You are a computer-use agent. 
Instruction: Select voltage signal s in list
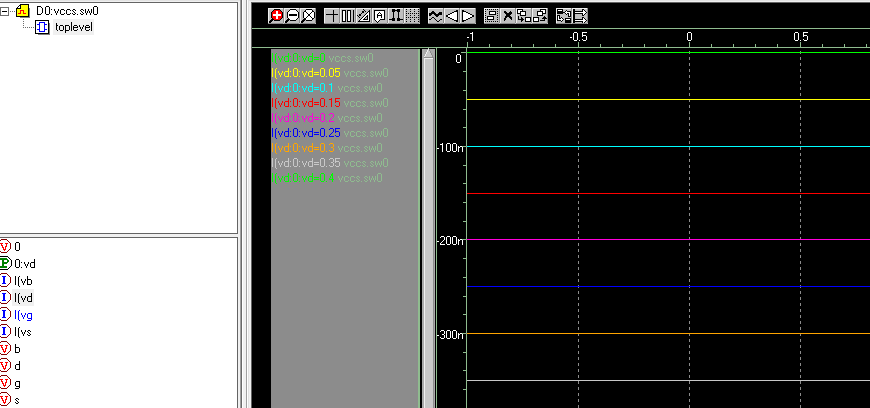18,400
